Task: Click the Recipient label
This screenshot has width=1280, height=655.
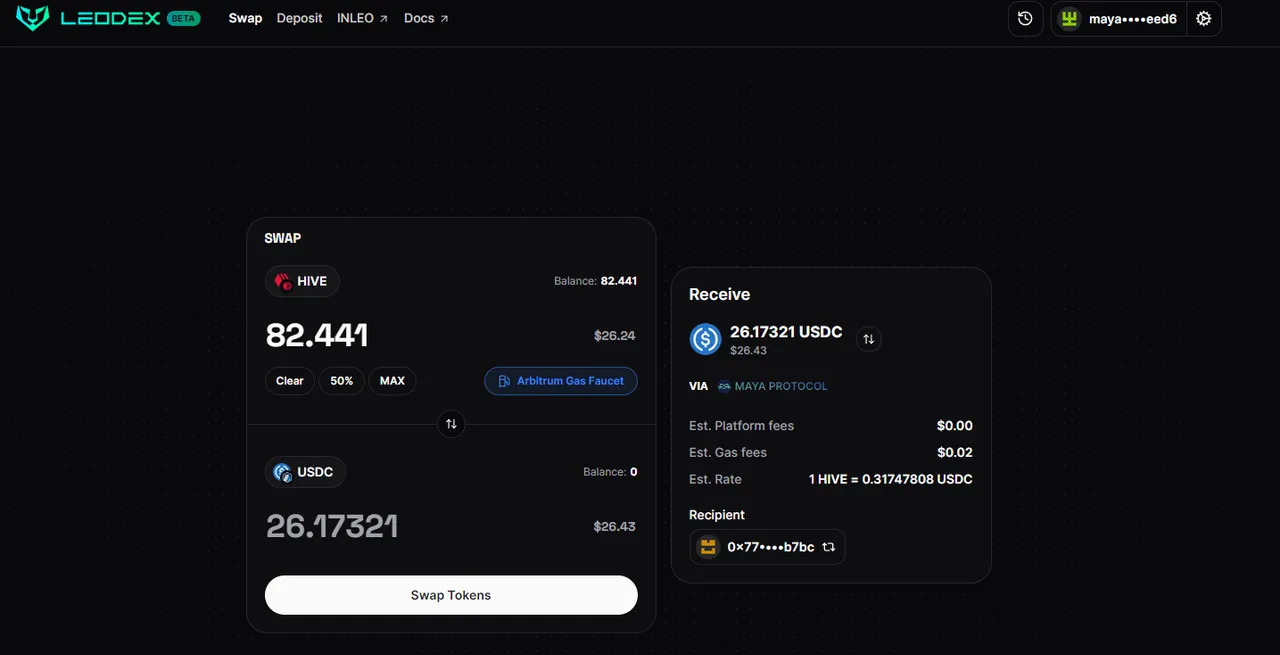Action: (717, 515)
